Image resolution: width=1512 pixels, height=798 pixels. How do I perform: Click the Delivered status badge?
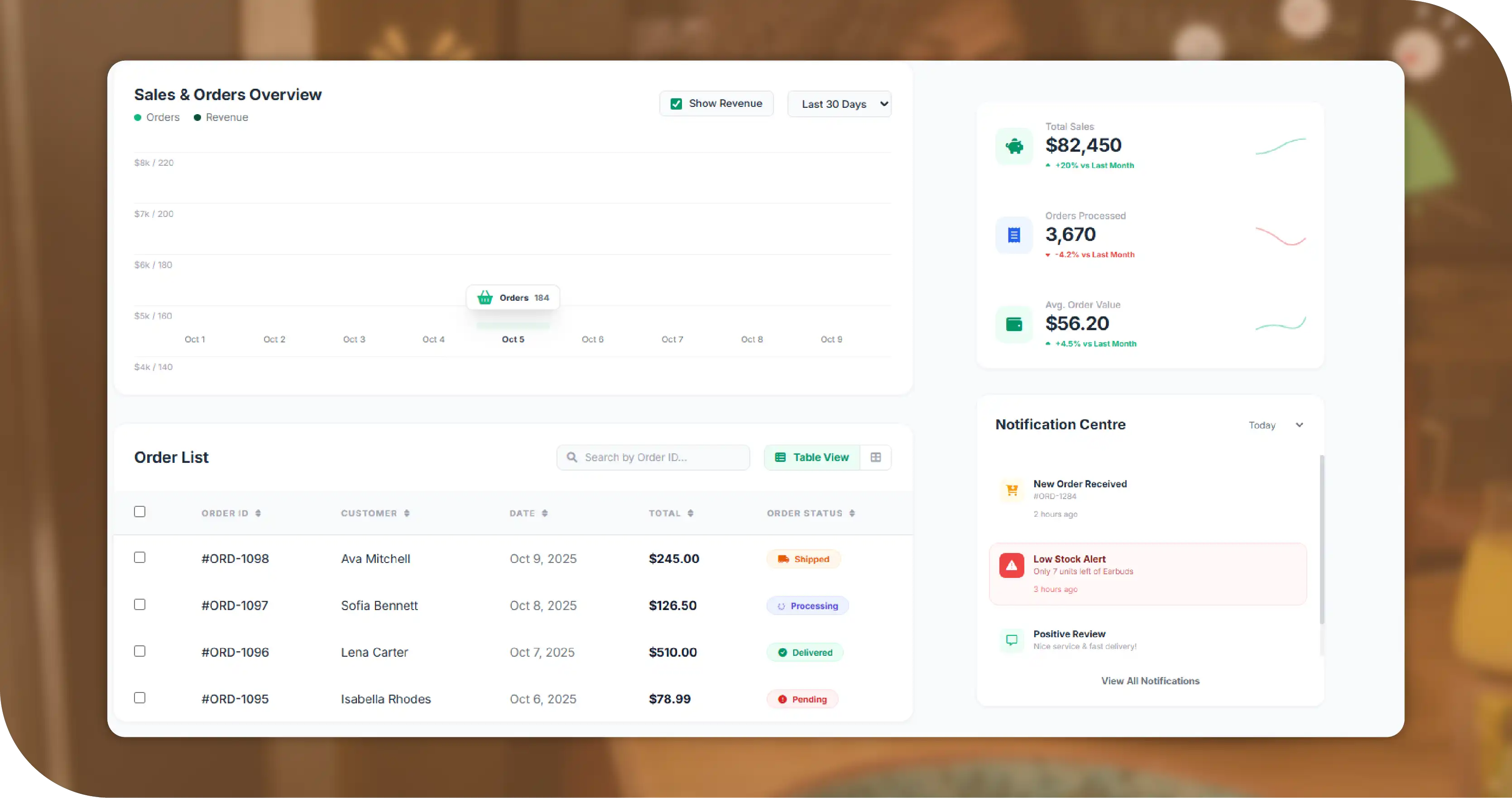[x=805, y=652]
